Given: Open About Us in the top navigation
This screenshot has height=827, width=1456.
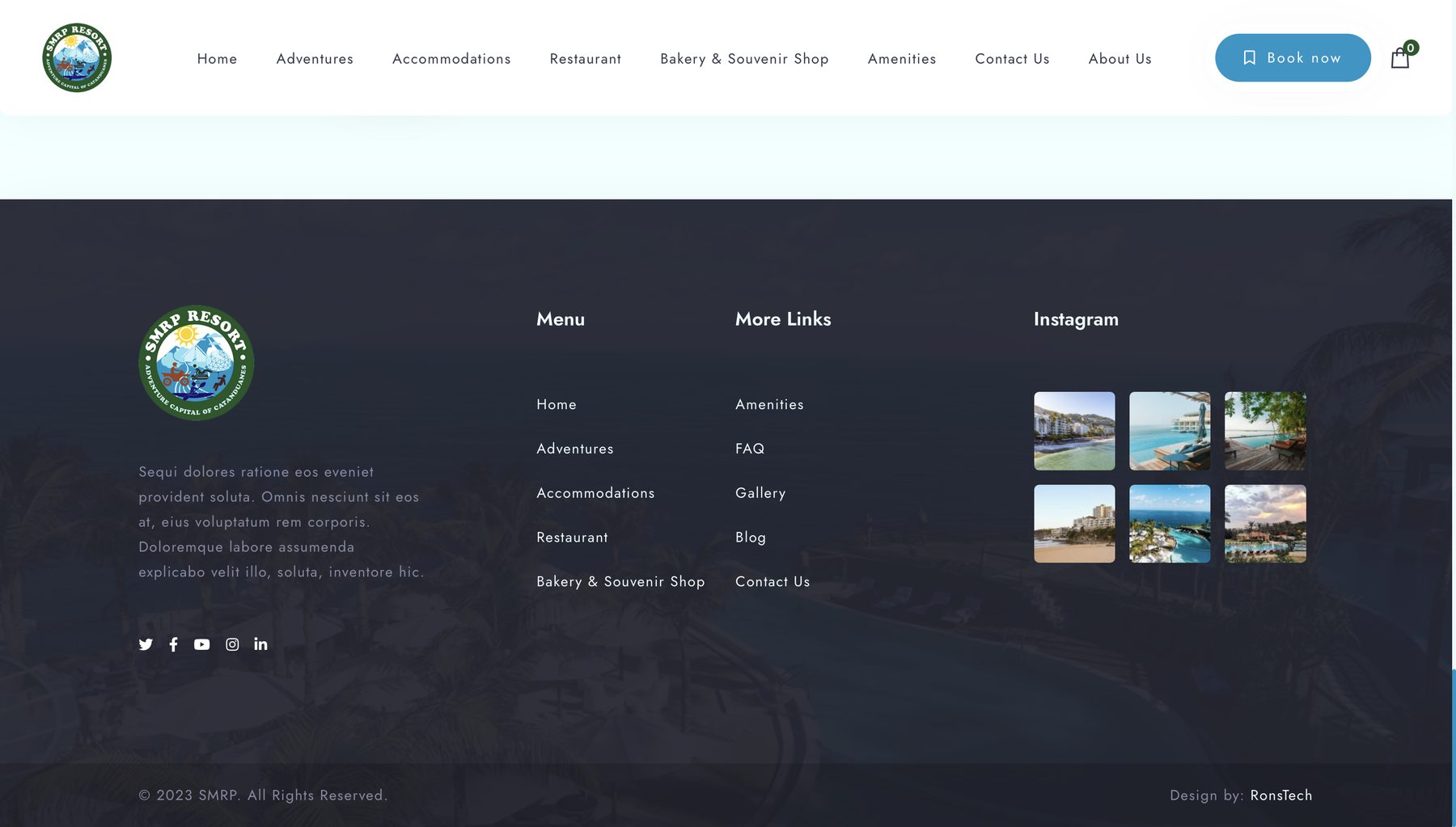Looking at the screenshot, I should 1120,59.
